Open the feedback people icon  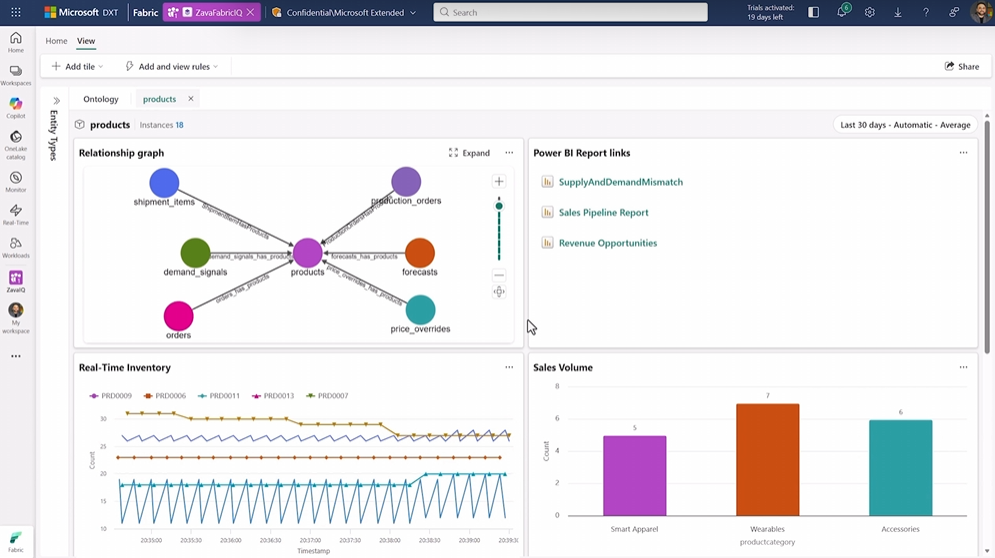tap(954, 12)
